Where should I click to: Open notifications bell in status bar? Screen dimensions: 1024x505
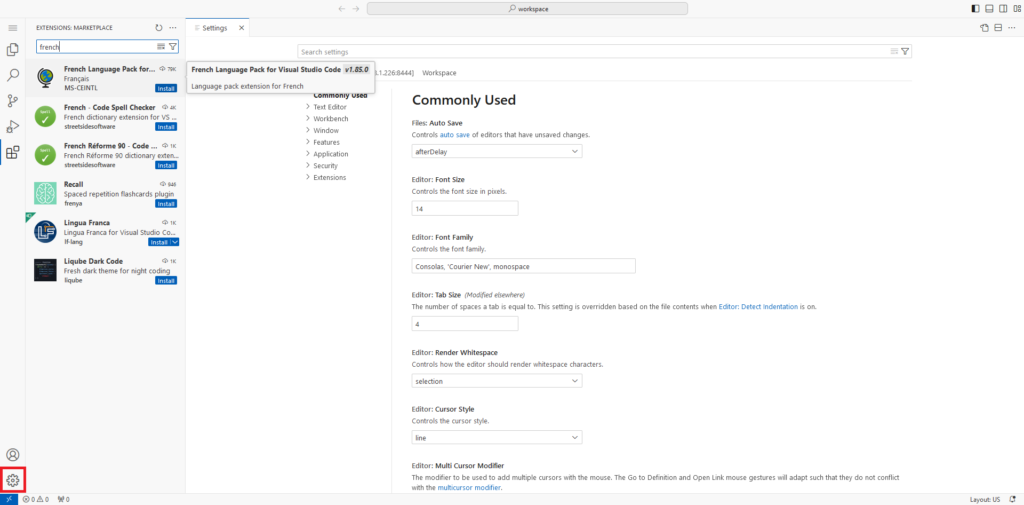click(1012, 499)
